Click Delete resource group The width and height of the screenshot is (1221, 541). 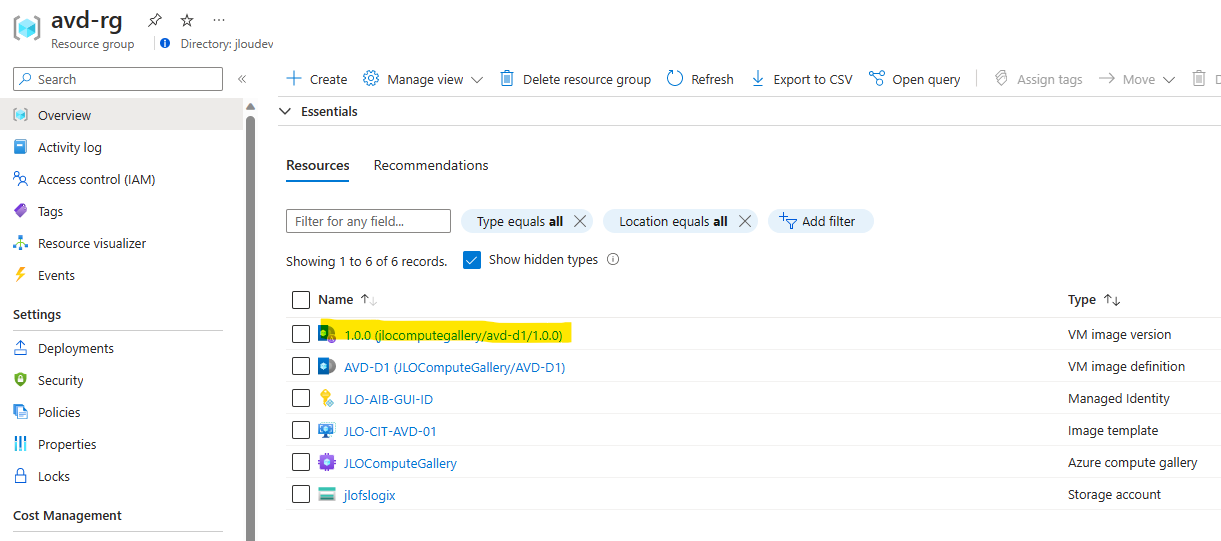pyautogui.click(x=575, y=79)
